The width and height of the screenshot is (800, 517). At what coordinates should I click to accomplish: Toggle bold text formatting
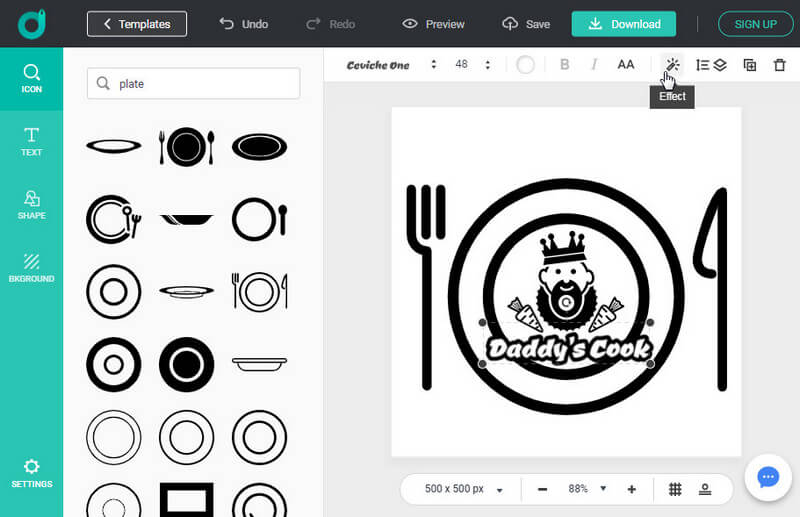coord(565,65)
